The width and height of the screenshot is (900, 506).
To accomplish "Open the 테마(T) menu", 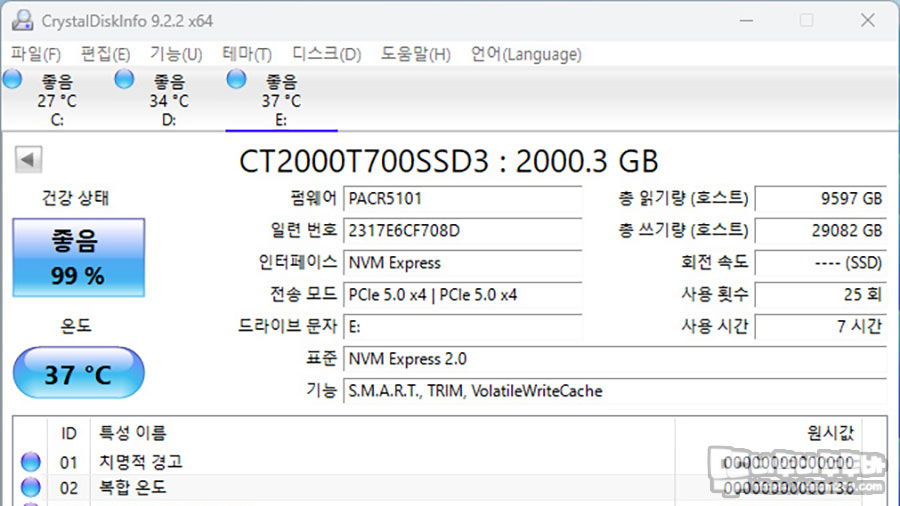I will (x=247, y=55).
